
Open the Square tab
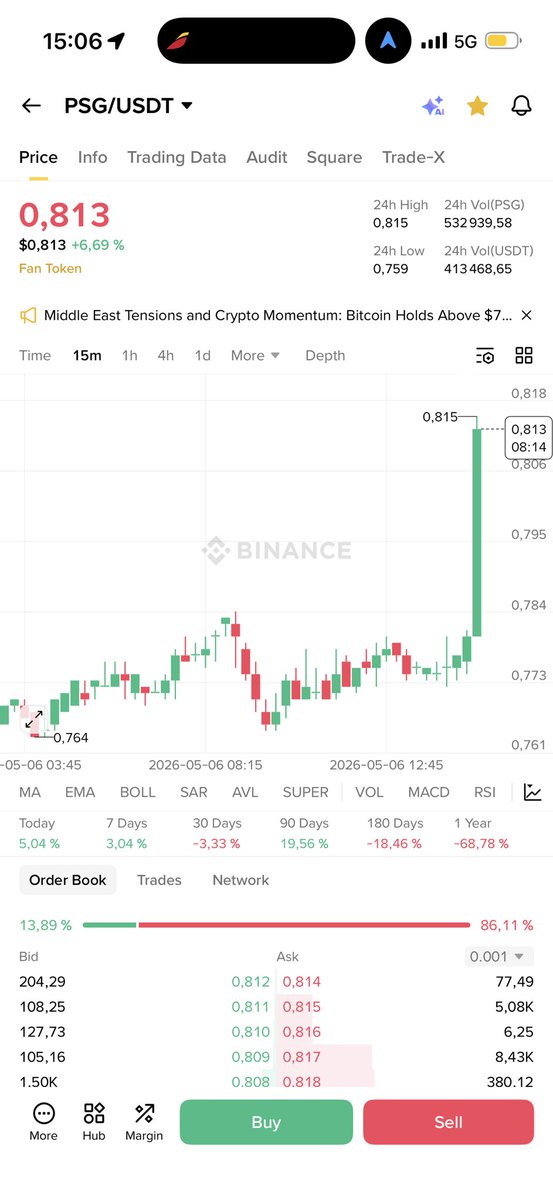tap(334, 157)
